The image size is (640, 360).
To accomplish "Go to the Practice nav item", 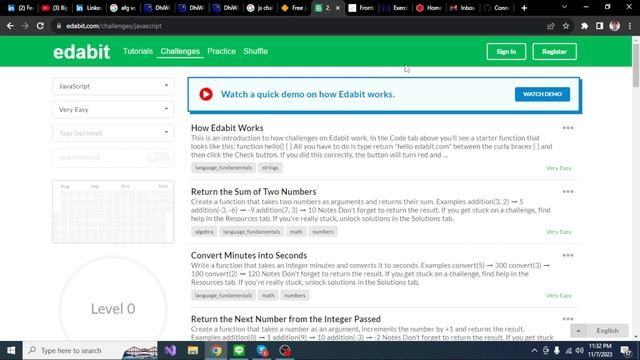I will tap(222, 51).
